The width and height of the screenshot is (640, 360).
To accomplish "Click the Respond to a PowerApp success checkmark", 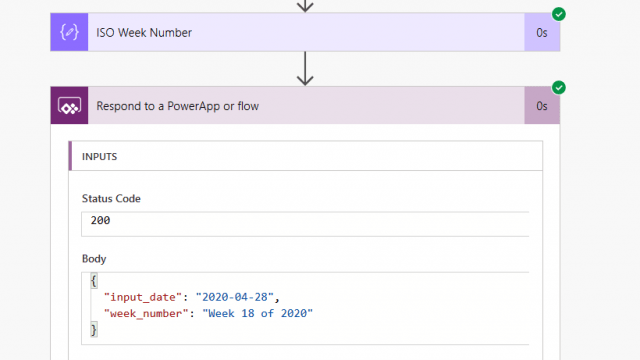I will 559,88.
